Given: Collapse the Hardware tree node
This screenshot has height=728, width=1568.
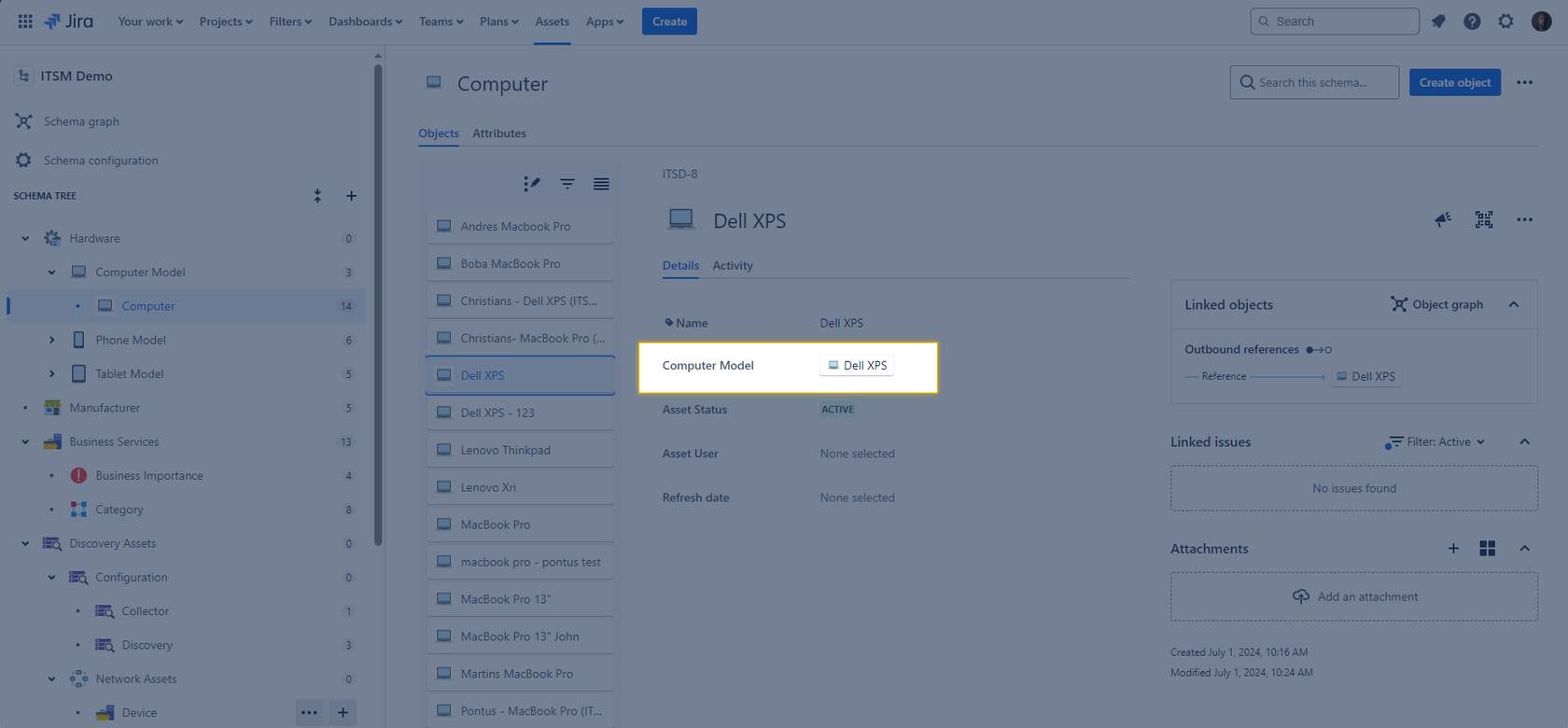Looking at the screenshot, I should (x=25, y=239).
